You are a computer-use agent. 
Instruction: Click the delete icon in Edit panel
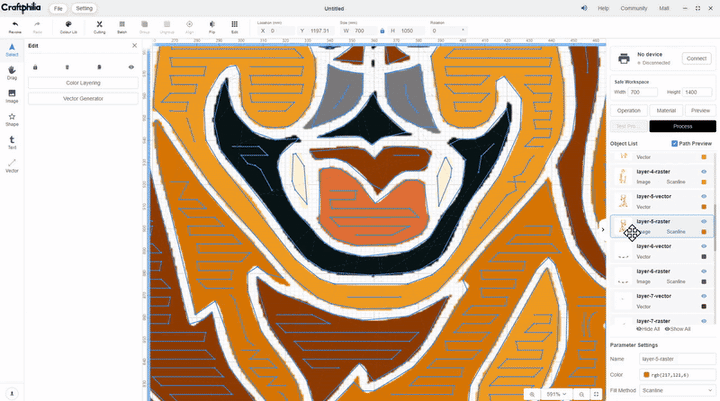[x=67, y=67]
